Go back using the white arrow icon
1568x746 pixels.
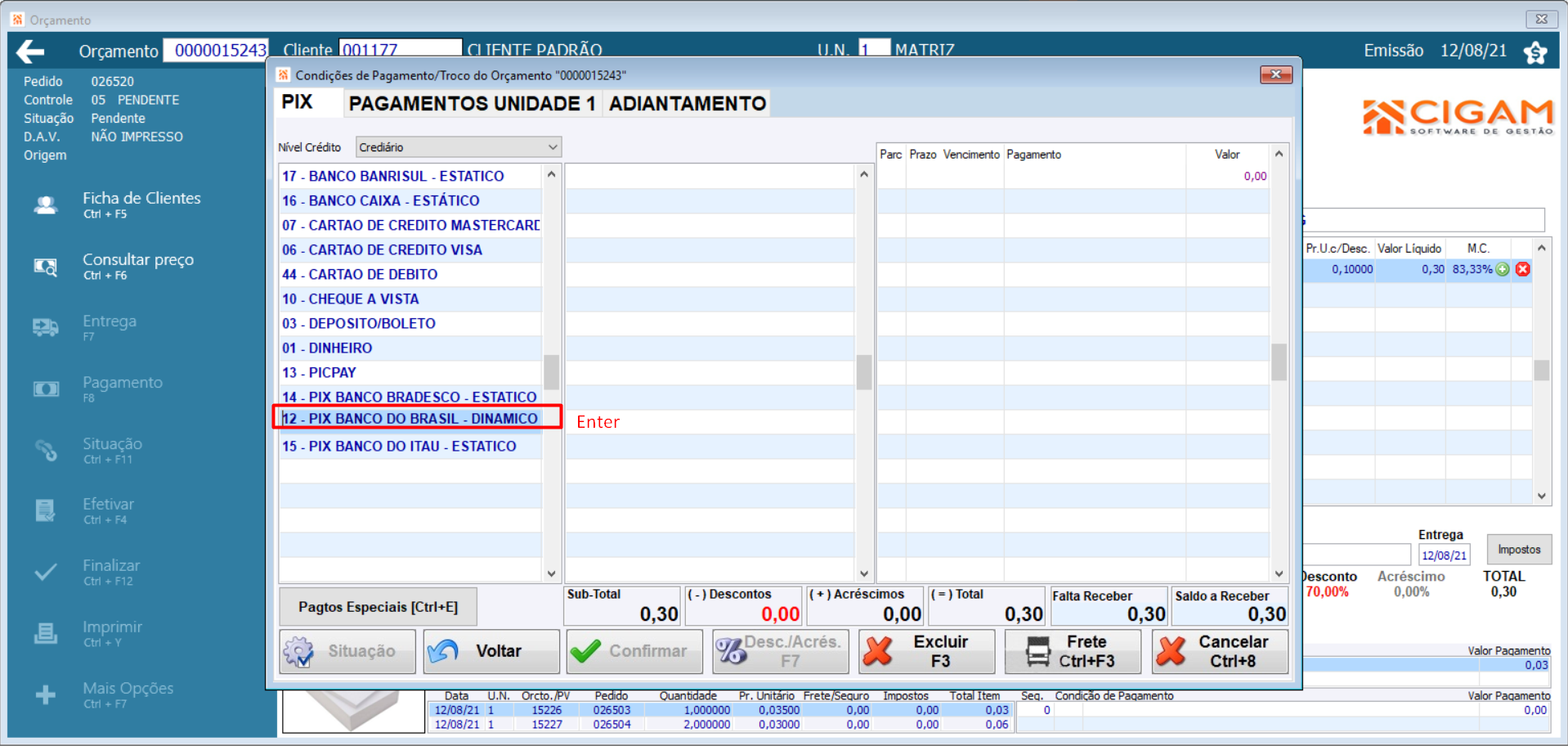pyautogui.click(x=30, y=52)
